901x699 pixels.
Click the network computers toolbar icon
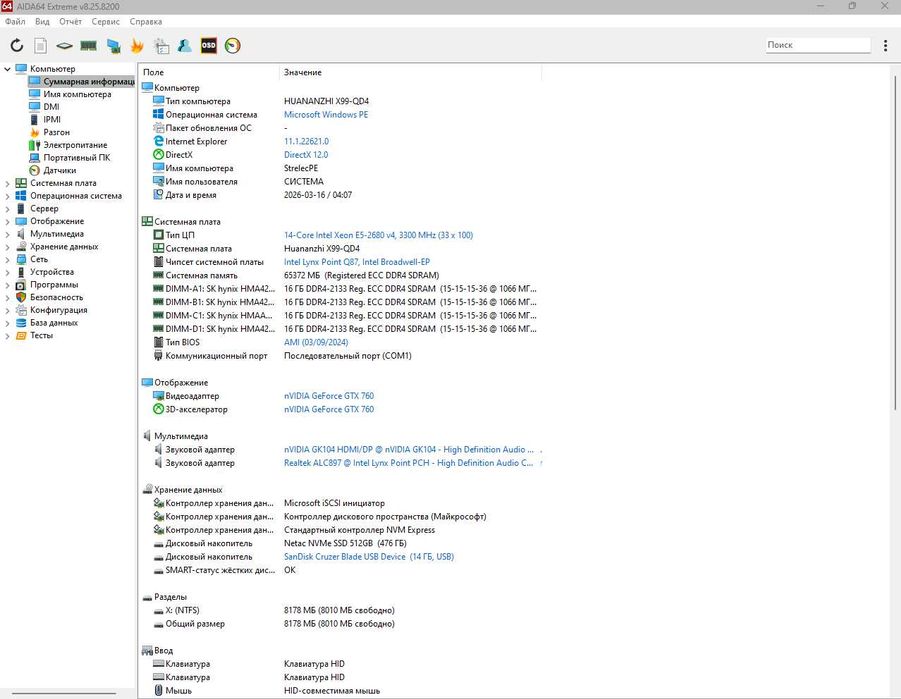(113, 45)
